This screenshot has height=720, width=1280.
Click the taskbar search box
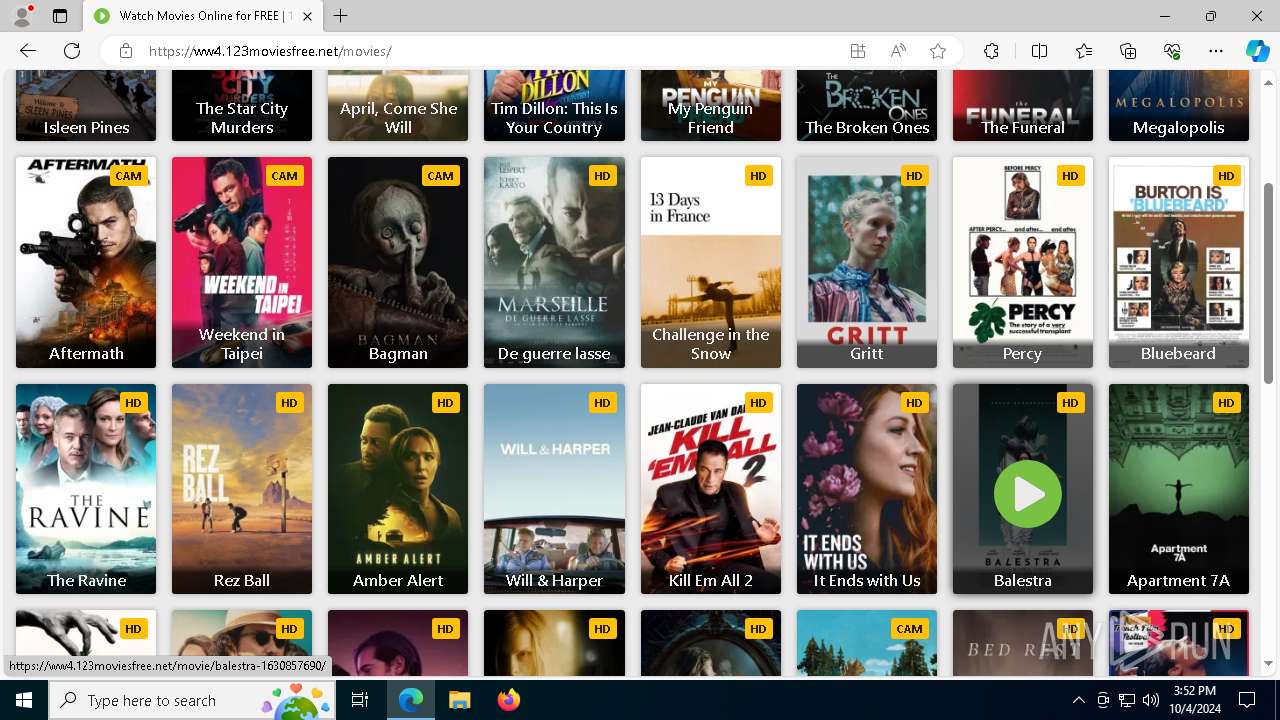coord(190,700)
